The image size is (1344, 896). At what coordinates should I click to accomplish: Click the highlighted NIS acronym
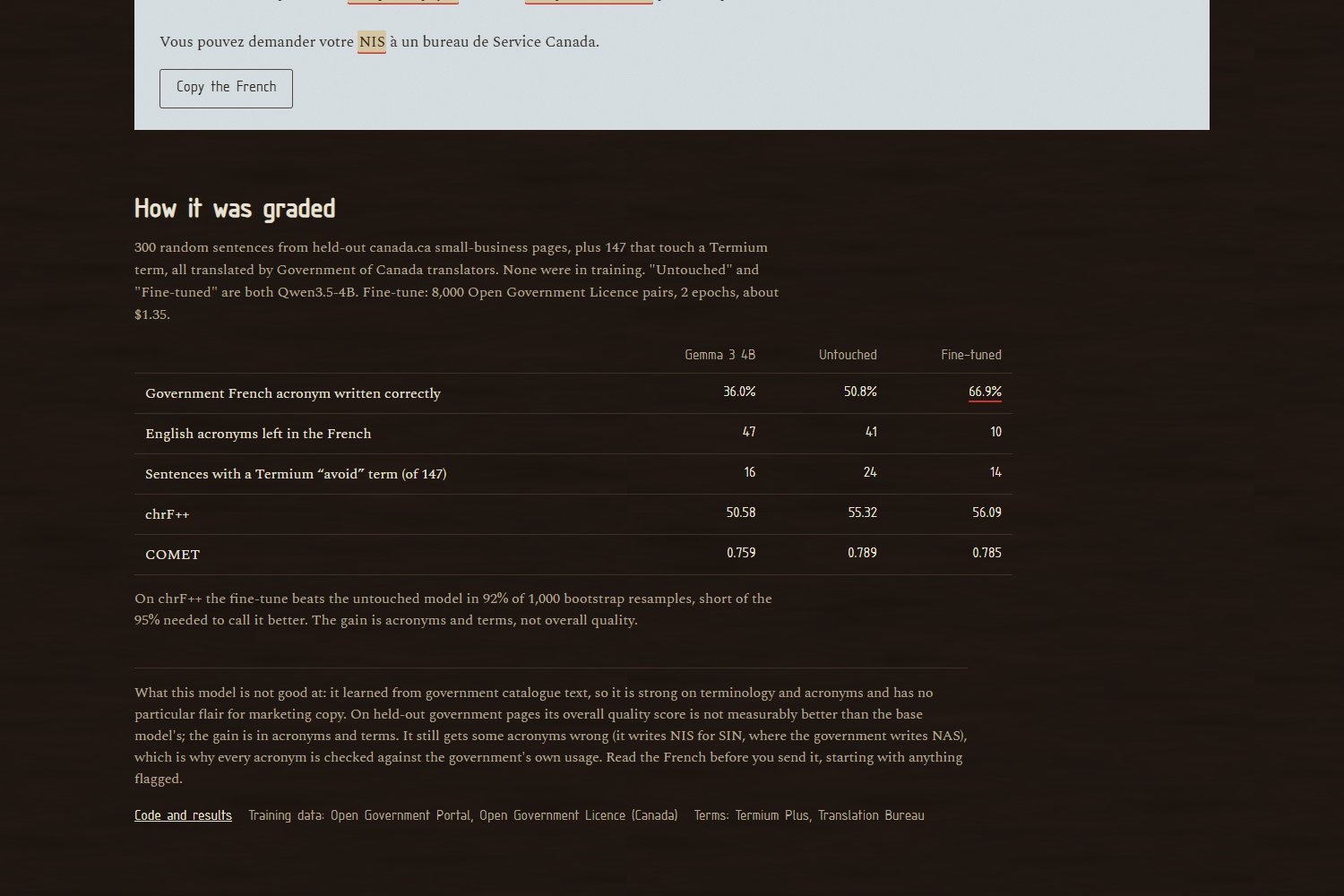click(x=372, y=42)
